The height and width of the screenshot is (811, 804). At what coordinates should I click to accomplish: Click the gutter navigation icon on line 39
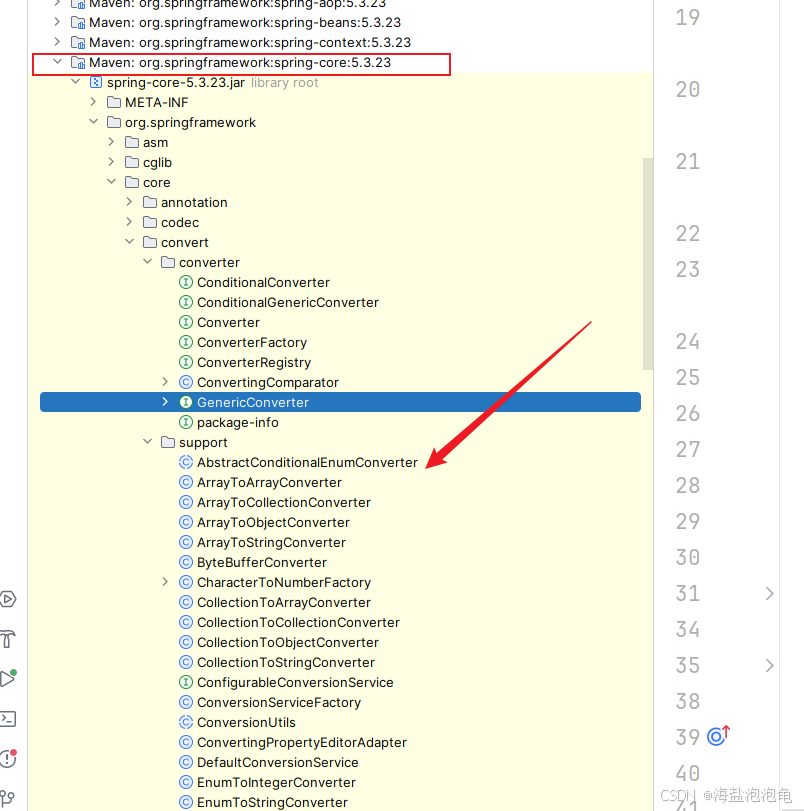(x=717, y=736)
